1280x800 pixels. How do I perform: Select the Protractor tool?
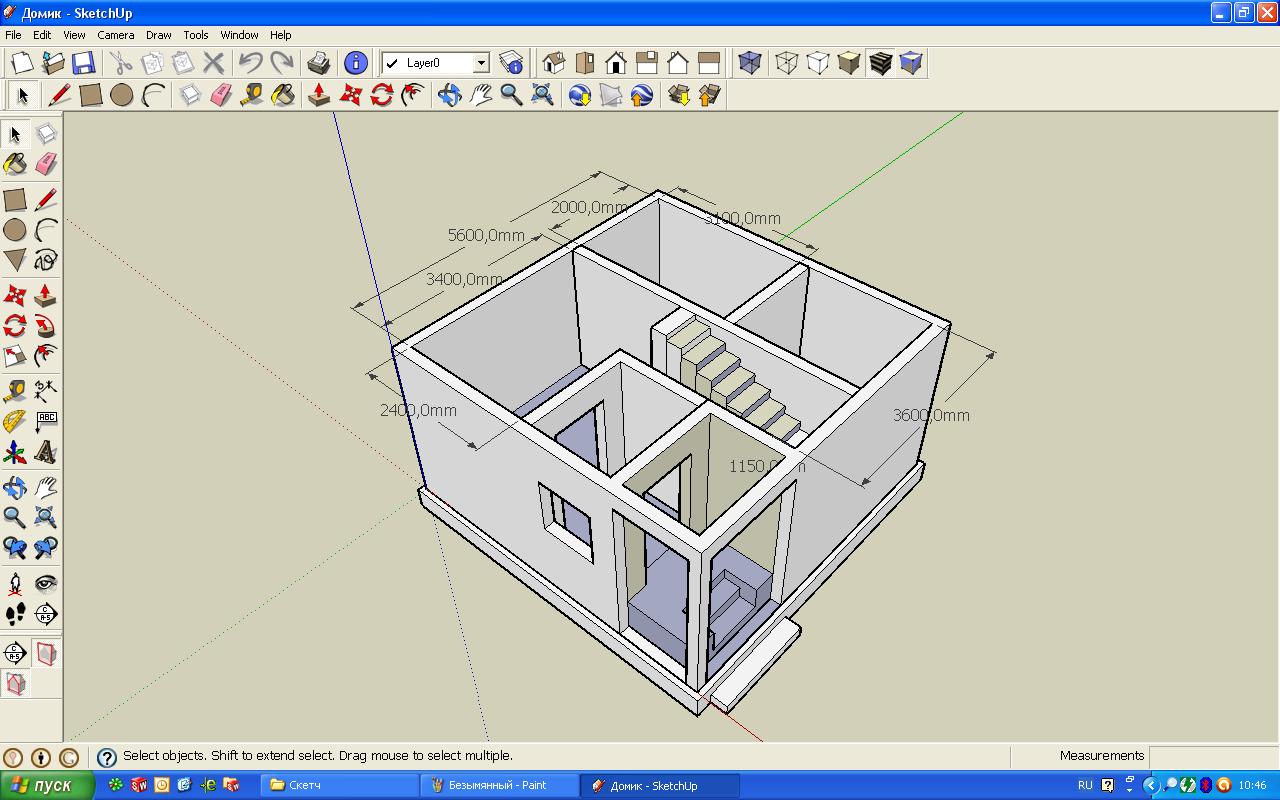(15, 421)
